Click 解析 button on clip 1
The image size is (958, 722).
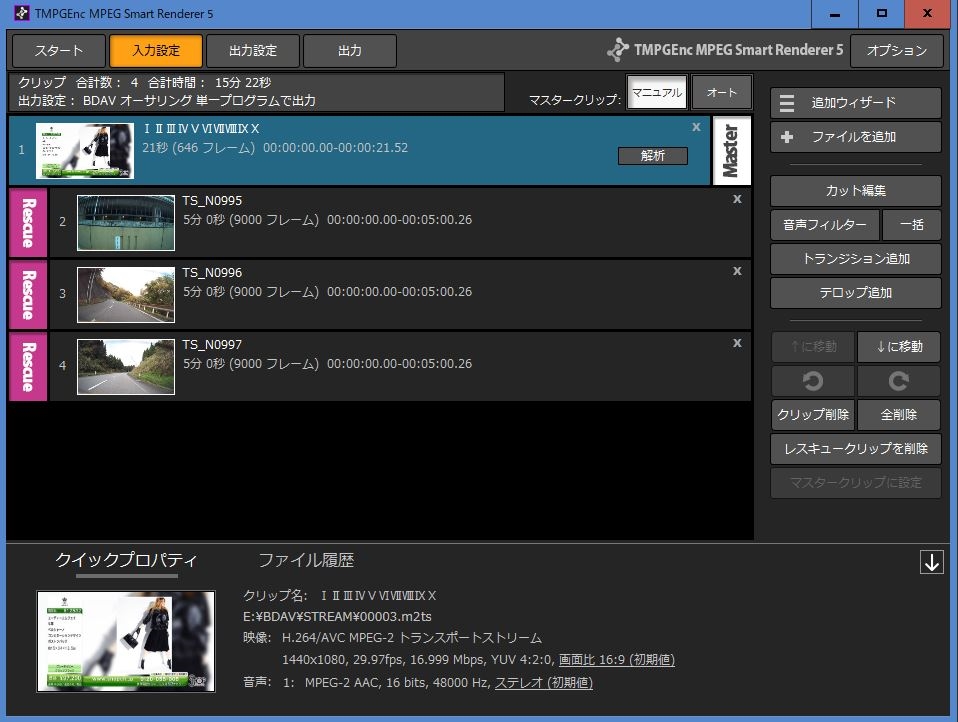tap(653, 156)
